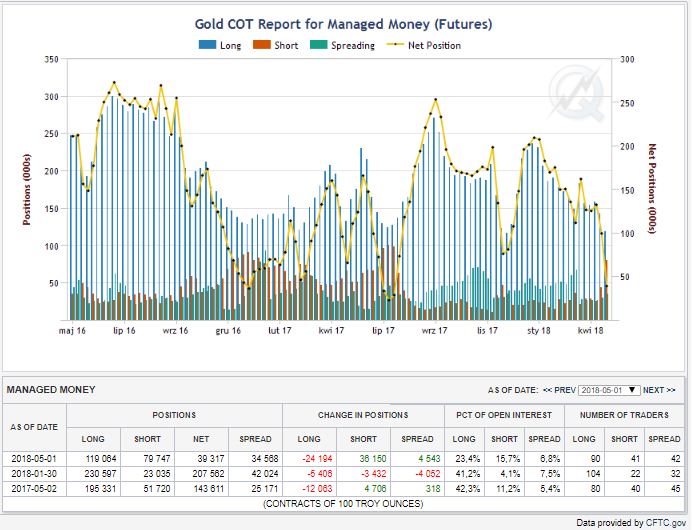Click spread value 34 568
Image resolution: width=692 pixels, height=530 pixels.
[265, 459]
